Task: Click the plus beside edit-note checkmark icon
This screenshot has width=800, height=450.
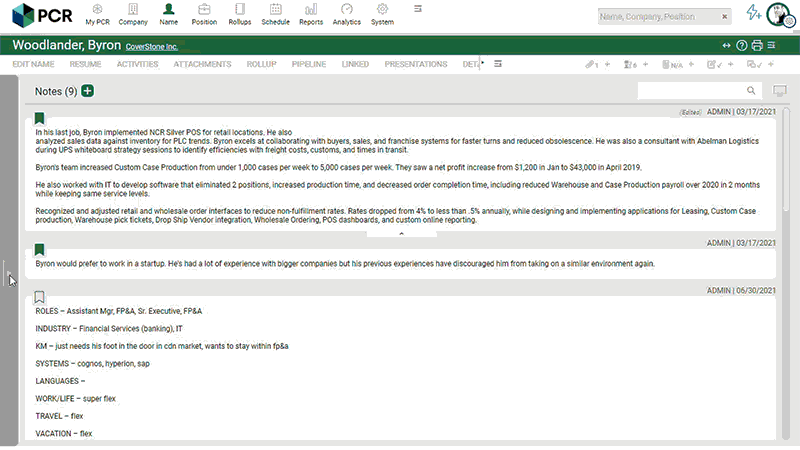Action: click(731, 64)
